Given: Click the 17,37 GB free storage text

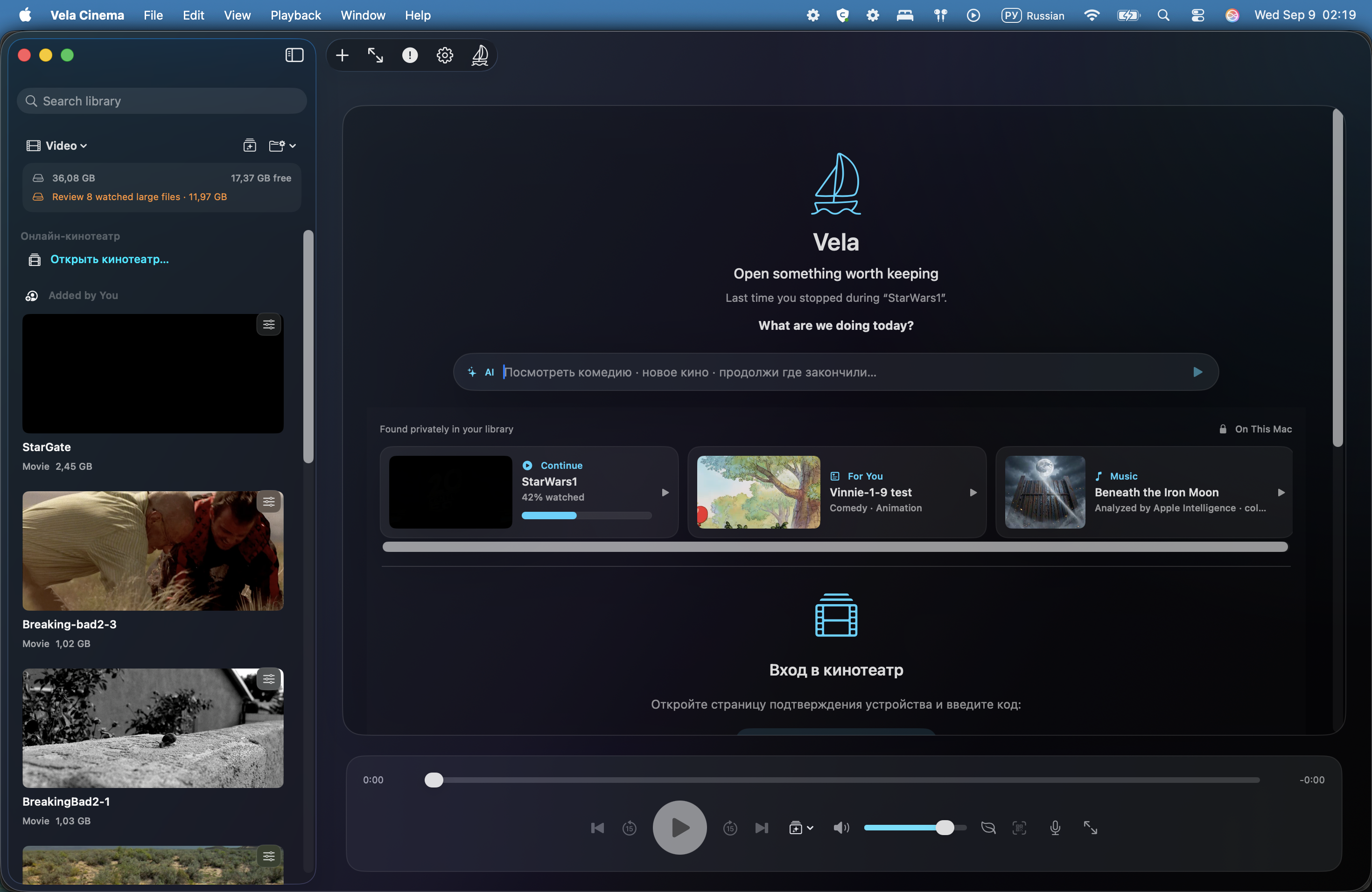Looking at the screenshot, I should click(x=261, y=178).
